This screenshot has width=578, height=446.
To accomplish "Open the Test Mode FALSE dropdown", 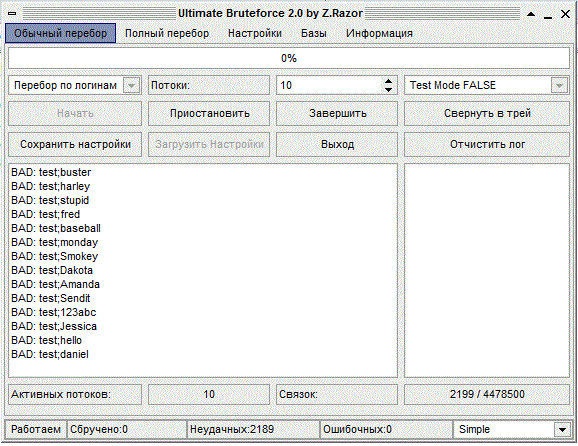I will (560, 86).
